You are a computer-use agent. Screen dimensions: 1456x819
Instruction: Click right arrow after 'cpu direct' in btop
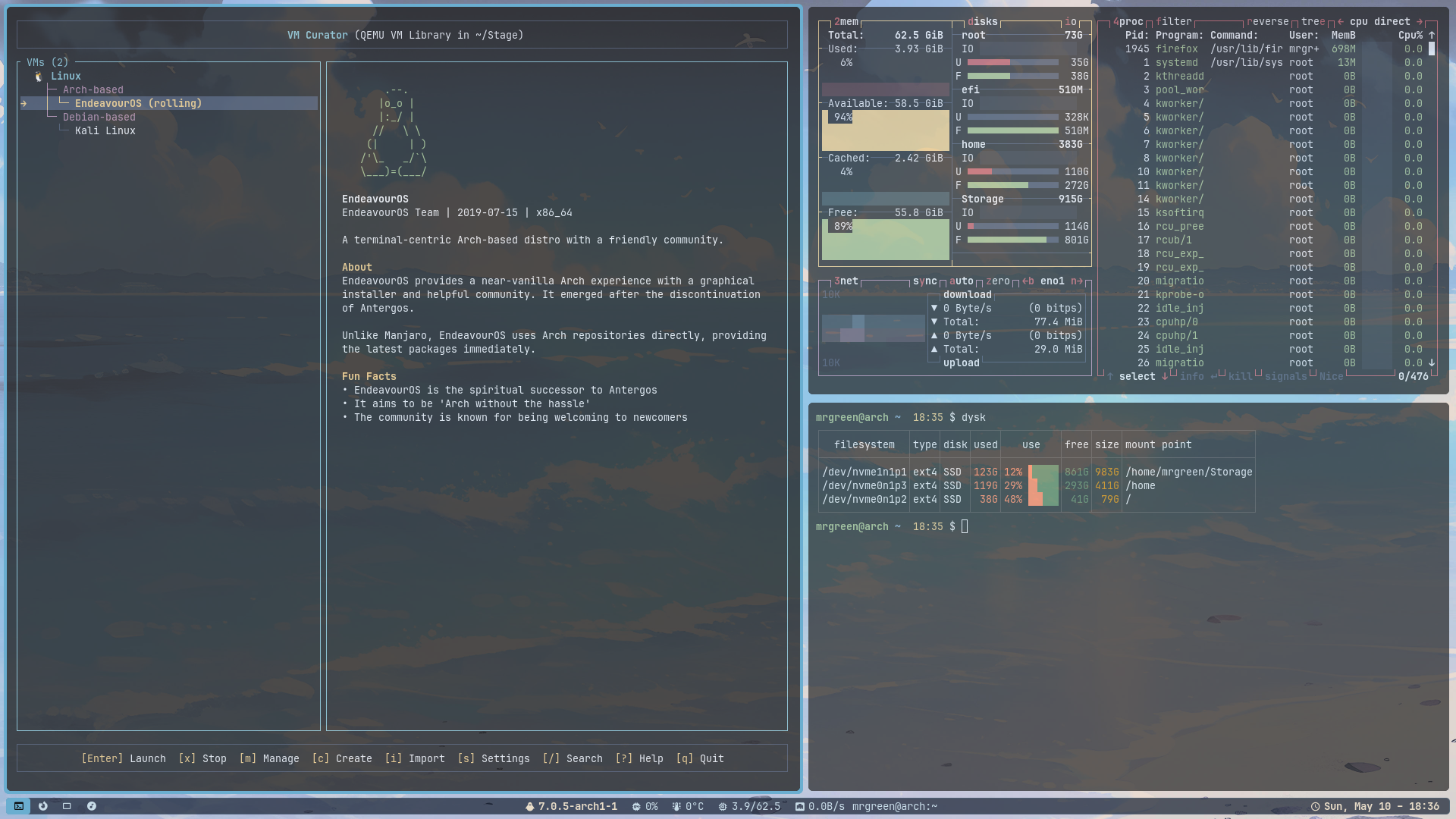click(1420, 21)
